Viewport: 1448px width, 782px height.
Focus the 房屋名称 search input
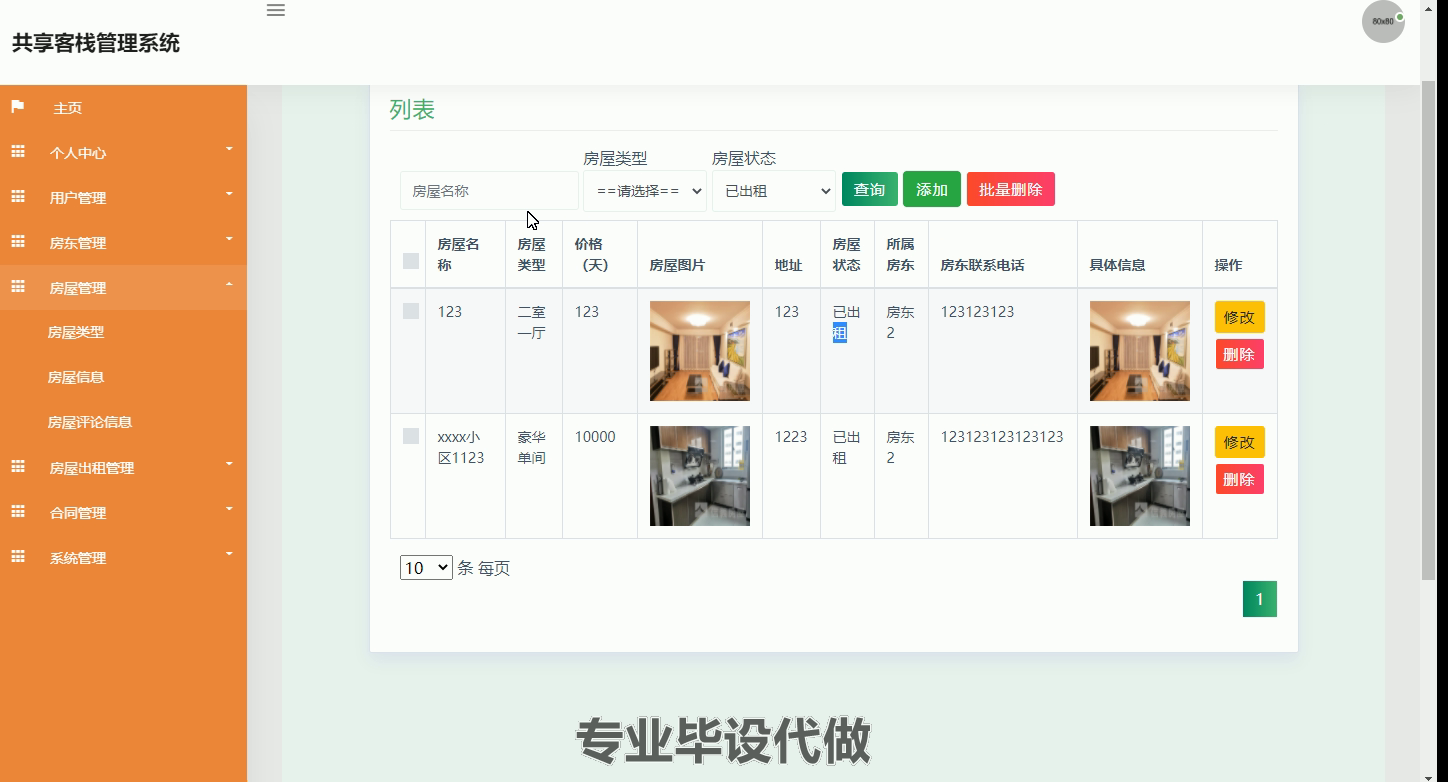pyautogui.click(x=490, y=191)
